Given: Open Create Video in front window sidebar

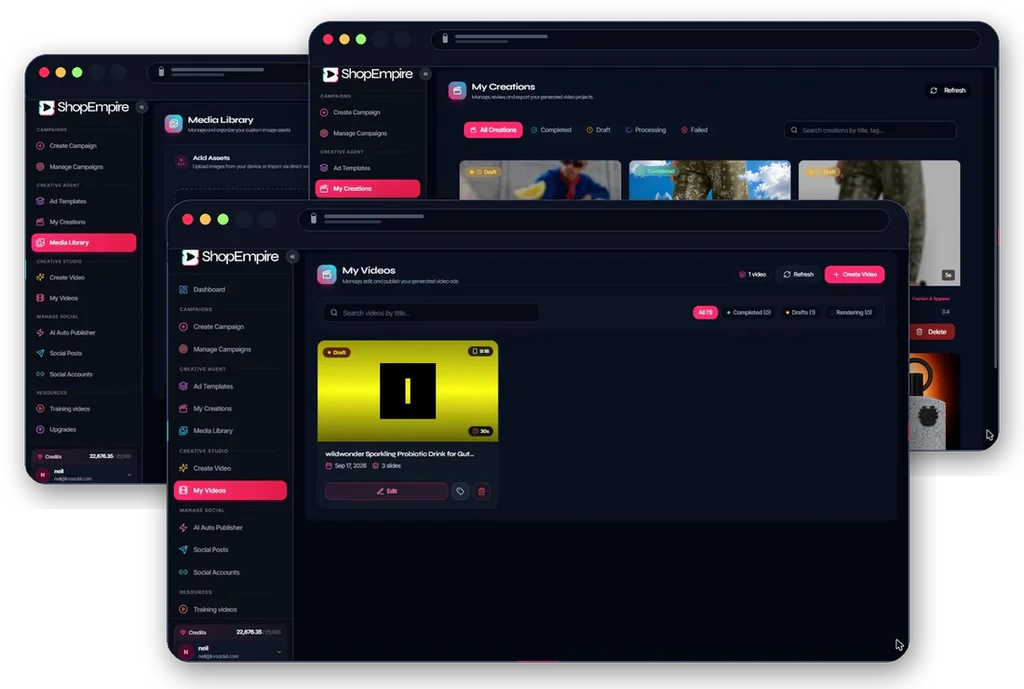Looking at the screenshot, I should coord(212,468).
